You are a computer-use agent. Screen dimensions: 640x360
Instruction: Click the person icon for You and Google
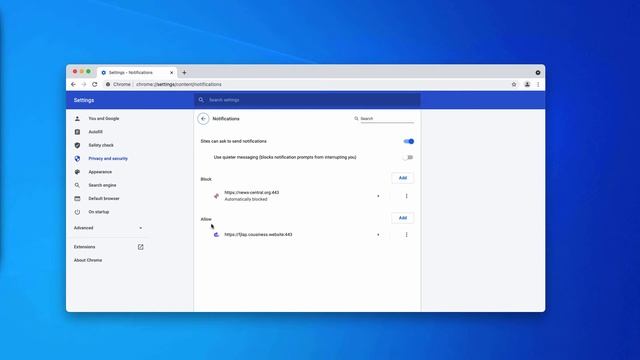pos(77,118)
